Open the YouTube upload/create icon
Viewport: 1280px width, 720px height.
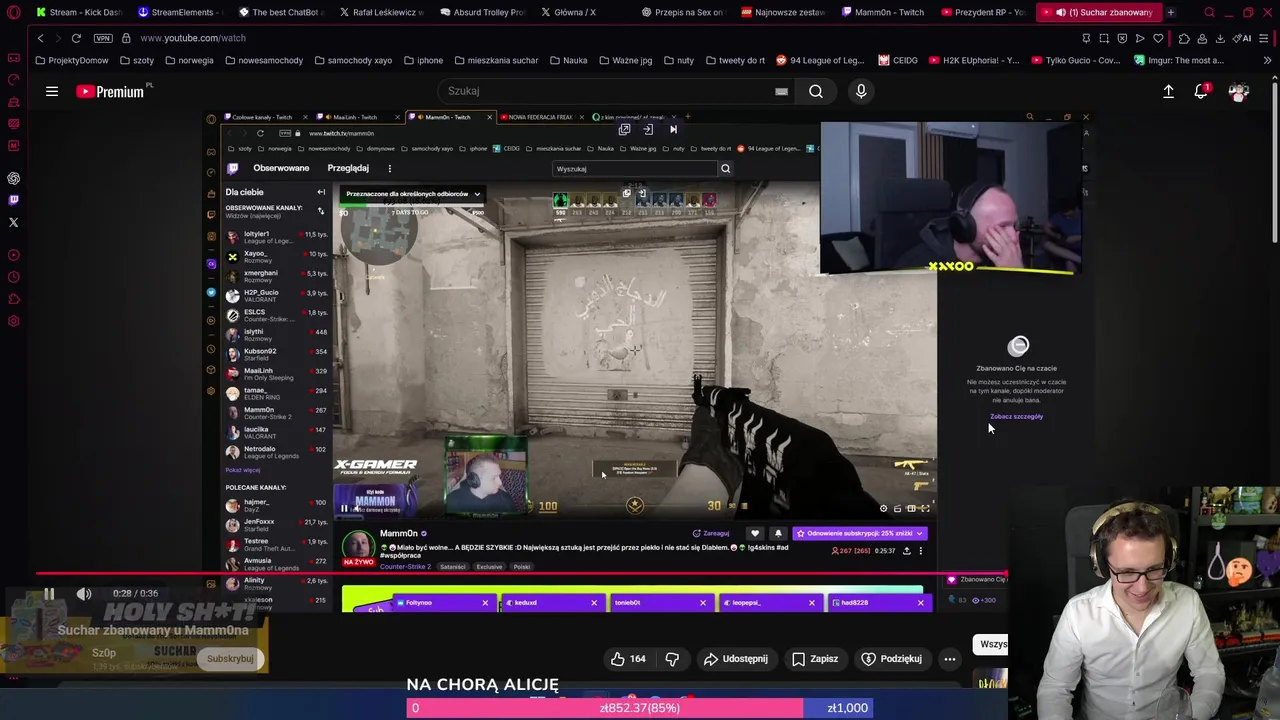(x=1168, y=91)
